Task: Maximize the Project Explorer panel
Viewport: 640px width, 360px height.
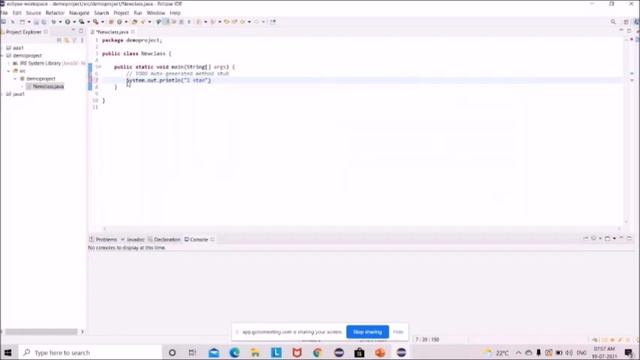Action: (x=81, y=31)
